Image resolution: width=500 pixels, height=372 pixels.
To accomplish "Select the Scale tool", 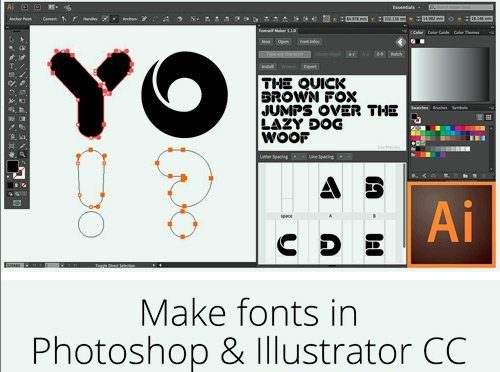I will (x=22, y=92).
